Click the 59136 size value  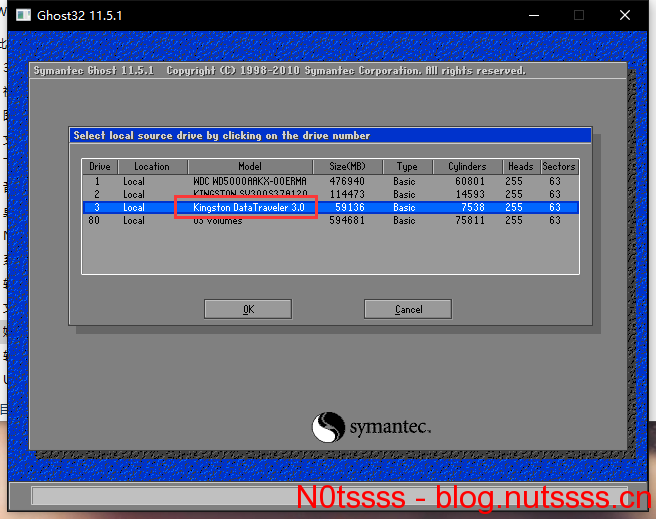click(350, 207)
